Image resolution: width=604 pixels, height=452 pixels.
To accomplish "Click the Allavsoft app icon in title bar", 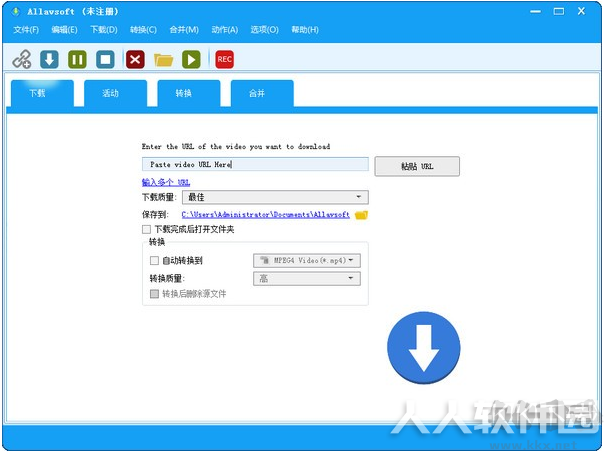I will (16, 12).
